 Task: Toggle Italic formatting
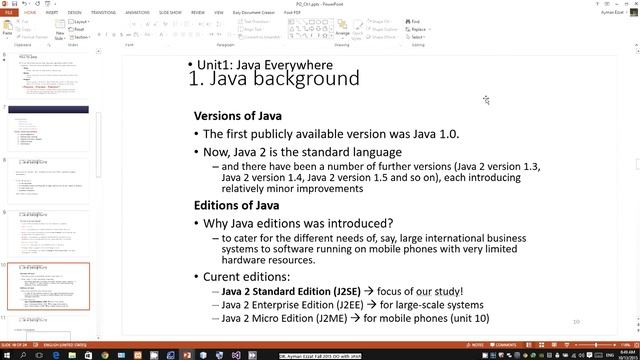pyautogui.click(x=107, y=35)
